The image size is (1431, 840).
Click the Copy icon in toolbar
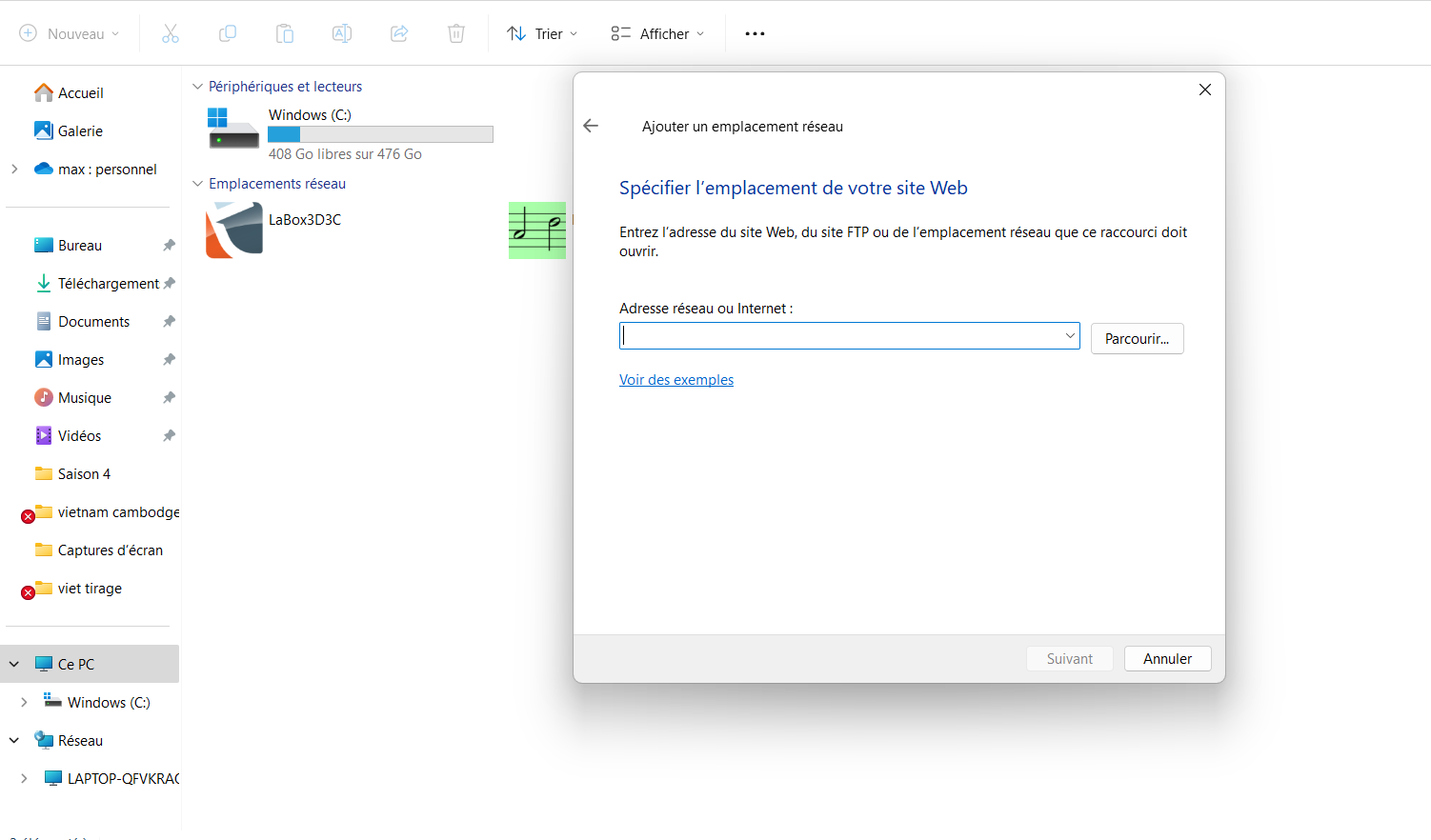pyautogui.click(x=228, y=34)
